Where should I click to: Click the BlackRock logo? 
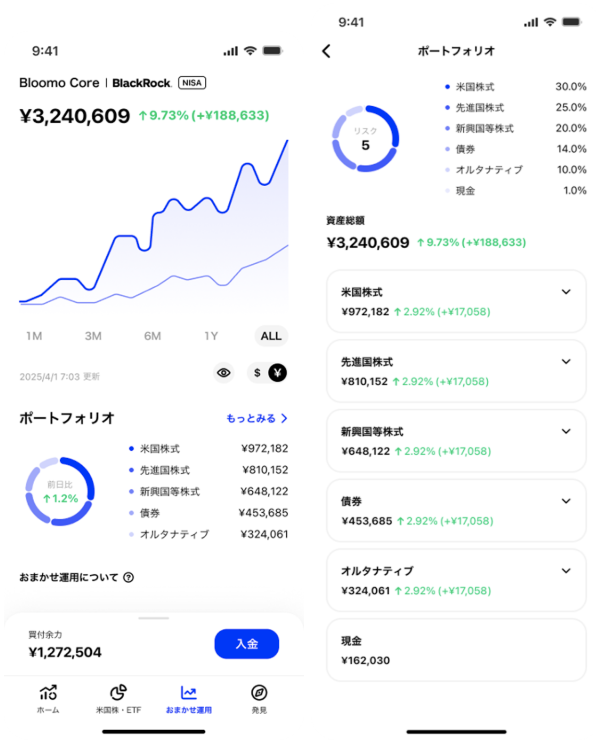(142, 83)
